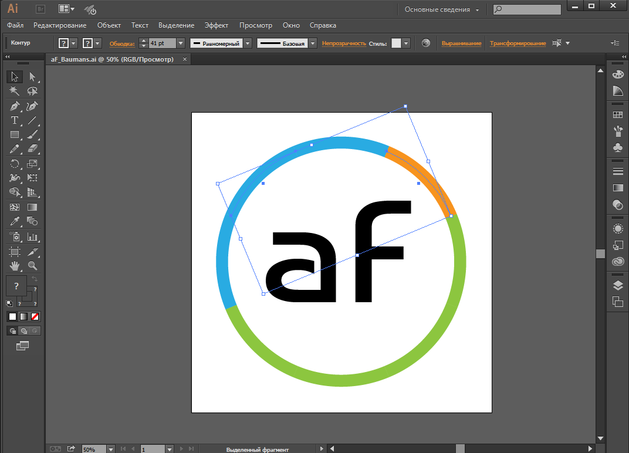Select the Paintbrush tool
This screenshot has width=629, height=453.
[x=32, y=135]
